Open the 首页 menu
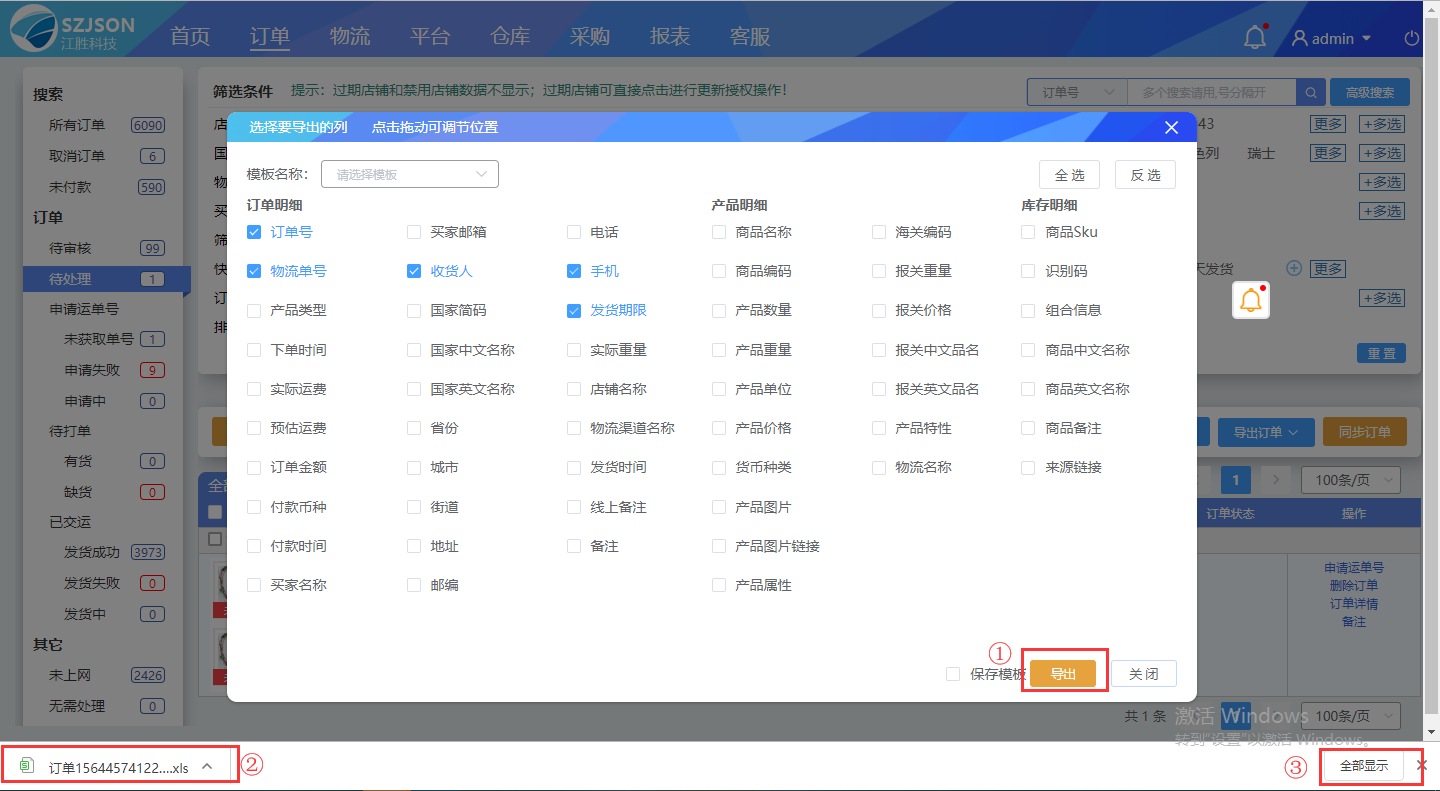Viewport: 1440px width, 791px height. 190,36
